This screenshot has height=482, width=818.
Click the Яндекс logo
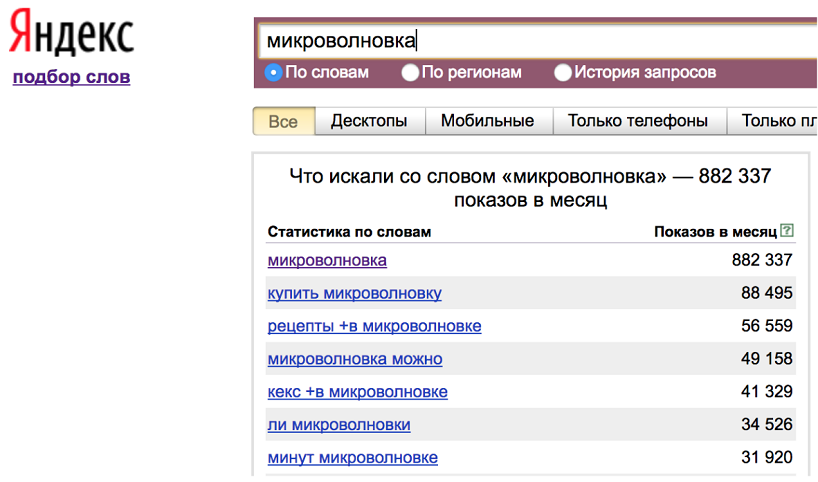point(71,33)
